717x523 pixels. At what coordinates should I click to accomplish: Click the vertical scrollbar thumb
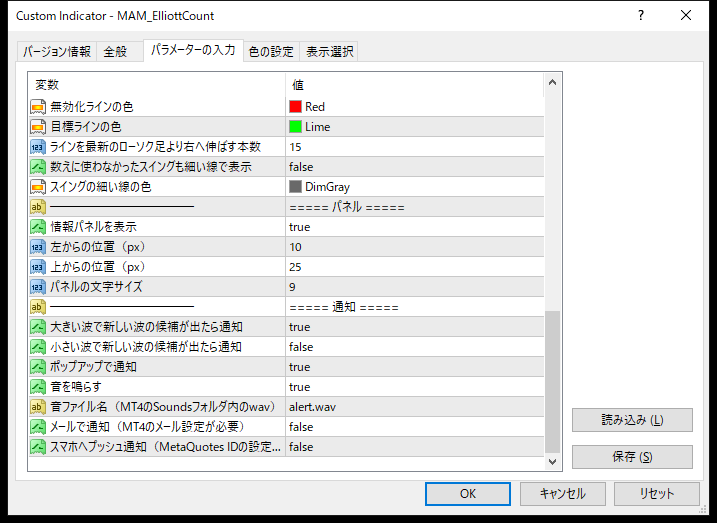click(552, 382)
